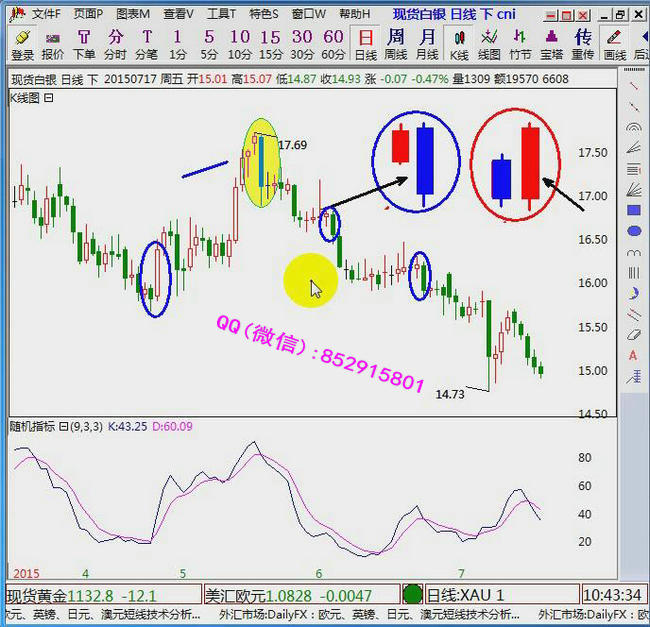Image resolution: width=650 pixels, height=627 pixels.
Task: Click the 60分 sixty-minute period button
Action: pyautogui.click(x=333, y=43)
